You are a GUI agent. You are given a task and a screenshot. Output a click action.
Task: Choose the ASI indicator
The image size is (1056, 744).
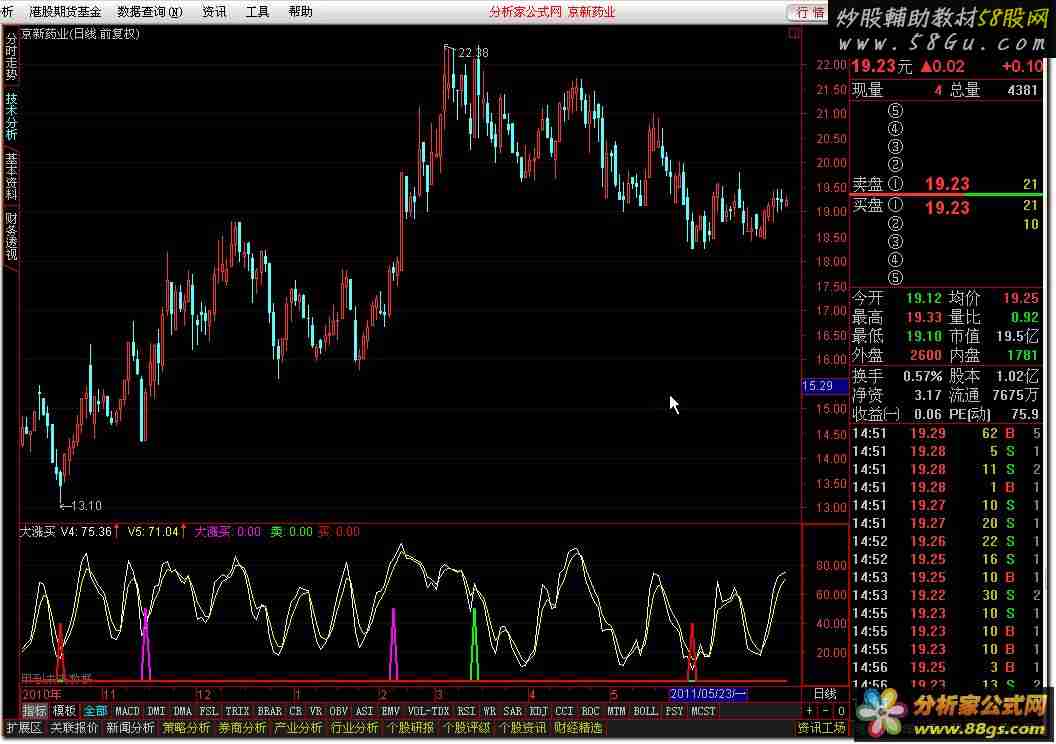click(364, 710)
